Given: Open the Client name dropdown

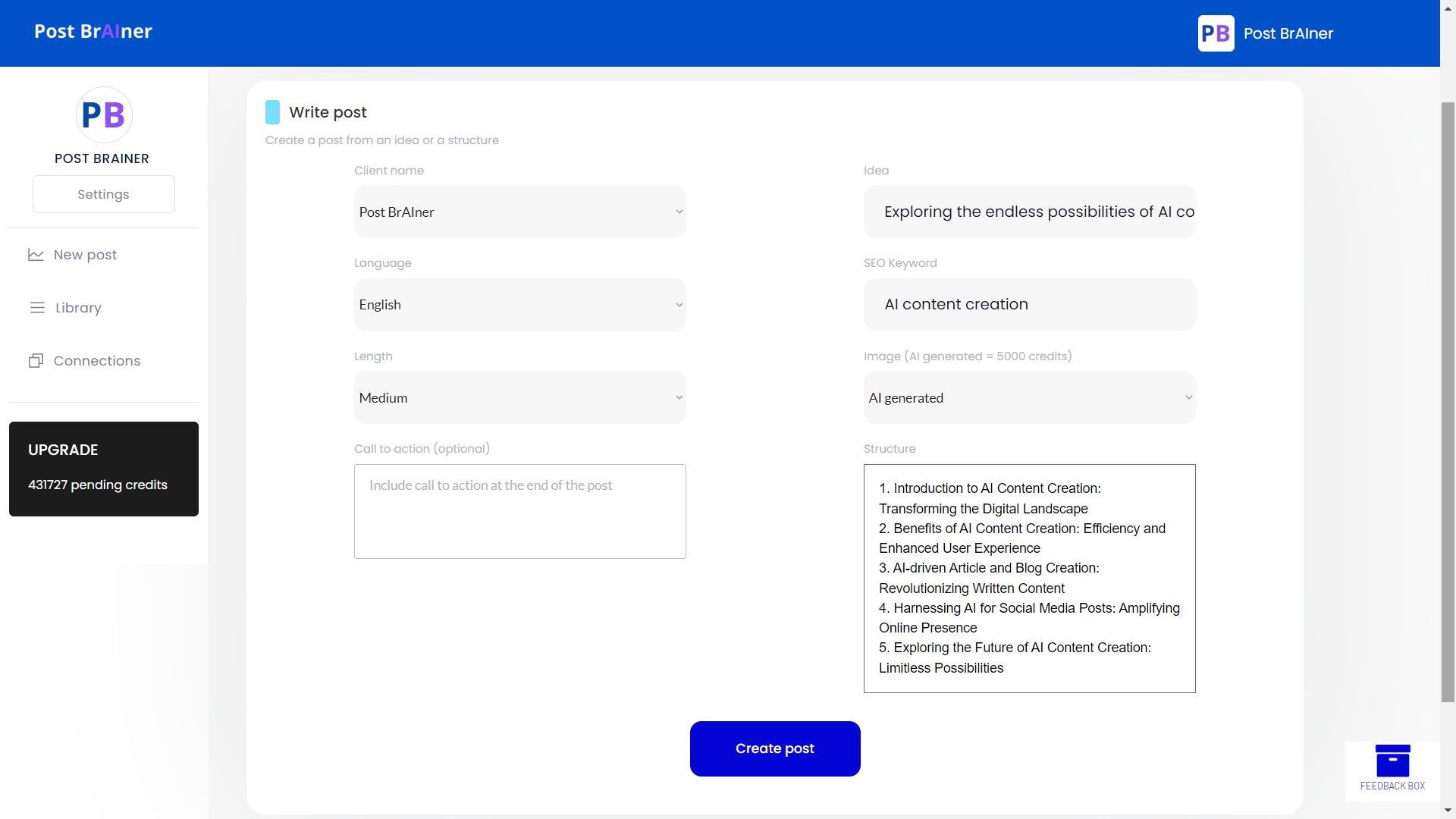Looking at the screenshot, I should pos(519,212).
